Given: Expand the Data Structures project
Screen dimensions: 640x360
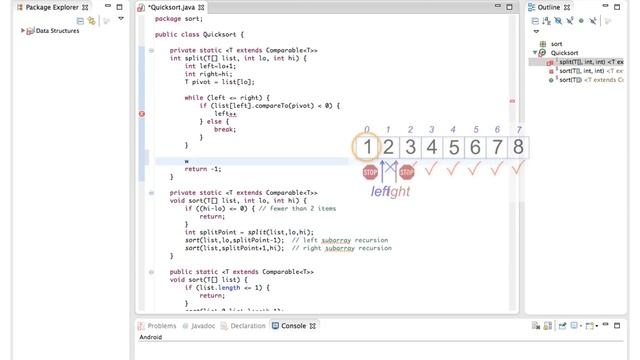Looking at the screenshot, I should 23,31.
